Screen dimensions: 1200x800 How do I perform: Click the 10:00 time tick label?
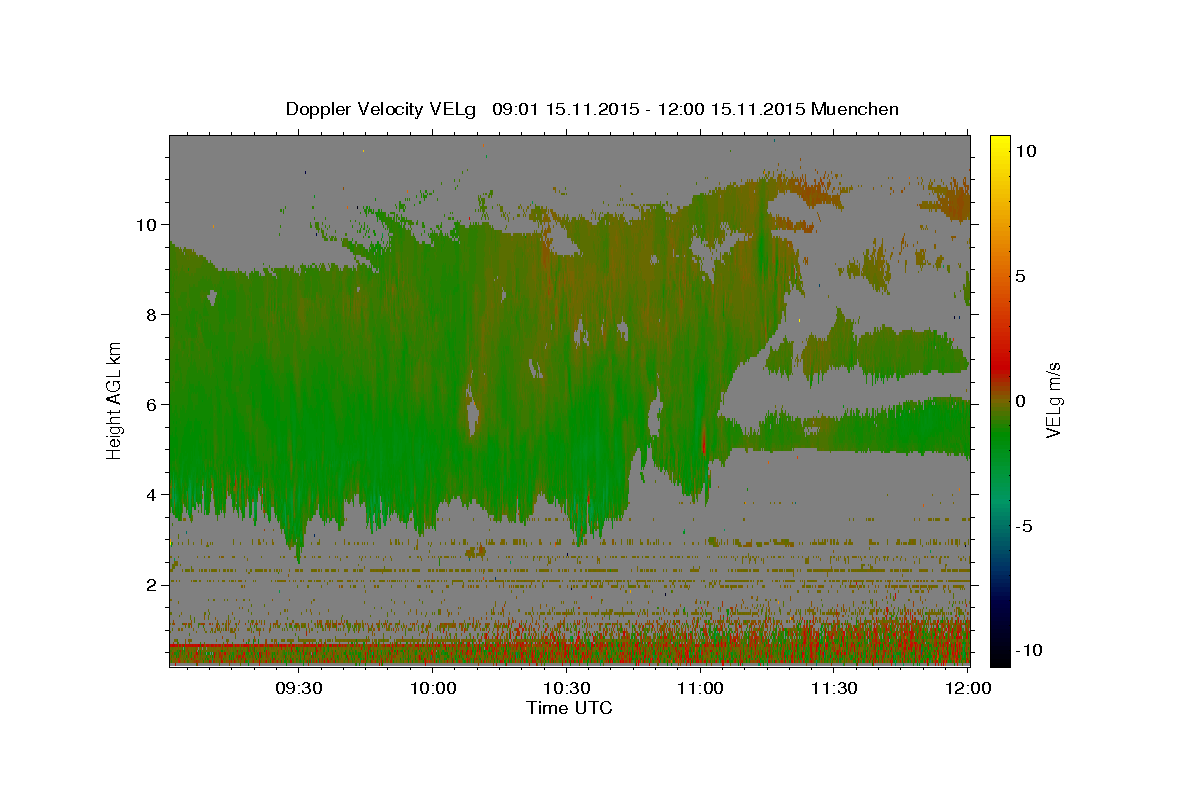pos(433,688)
